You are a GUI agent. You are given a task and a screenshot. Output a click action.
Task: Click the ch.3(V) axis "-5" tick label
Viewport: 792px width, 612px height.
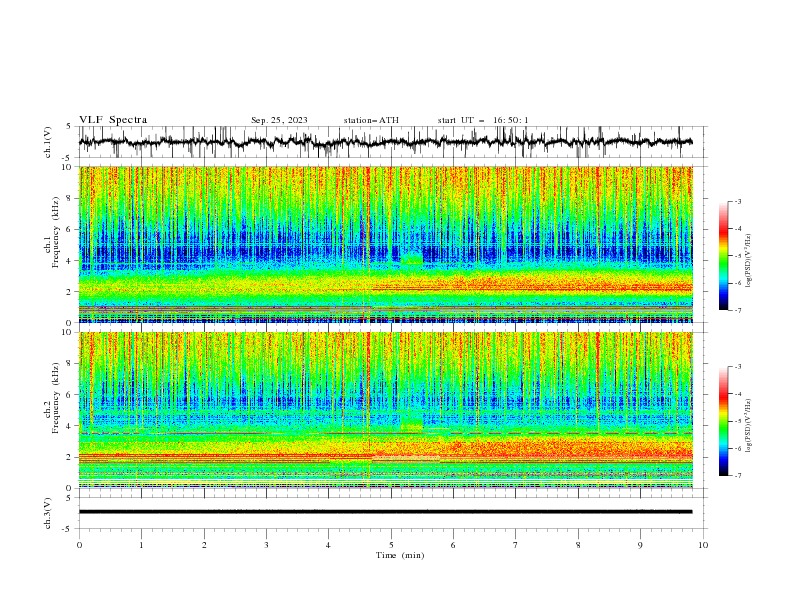click(x=67, y=529)
